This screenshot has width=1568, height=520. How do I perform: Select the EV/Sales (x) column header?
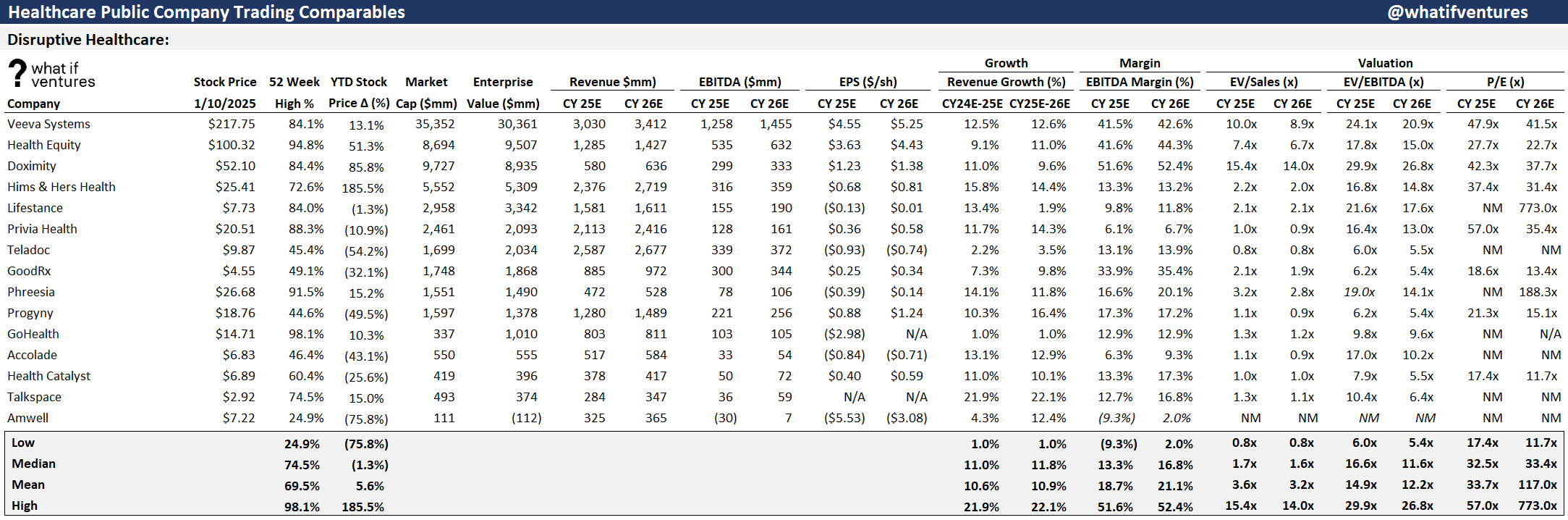click(1264, 82)
